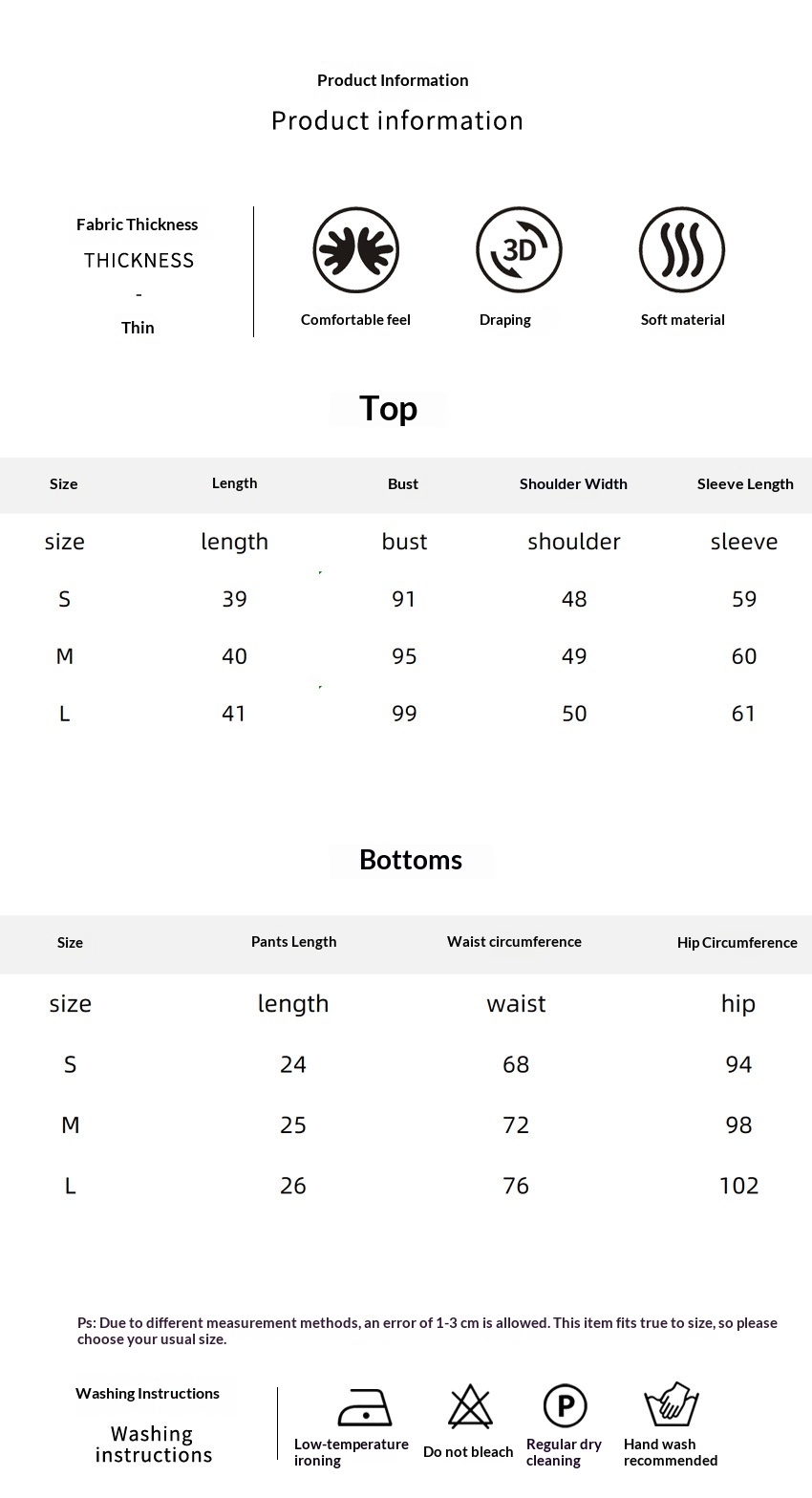Click the 3D Draping icon
Image resolution: width=812 pixels, height=1498 pixels.
coord(519,250)
